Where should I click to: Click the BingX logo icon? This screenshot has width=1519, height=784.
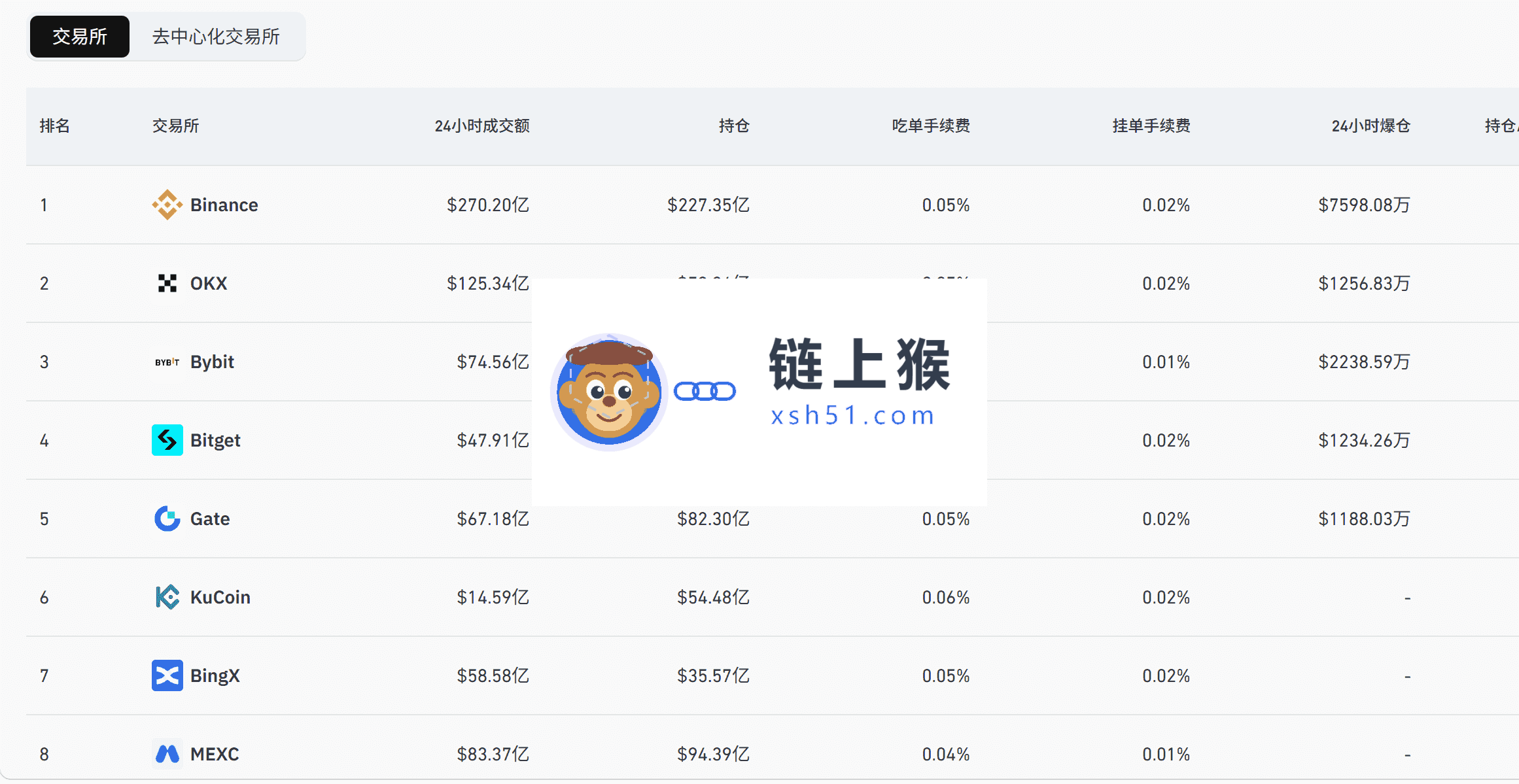pyautogui.click(x=167, y=675)
